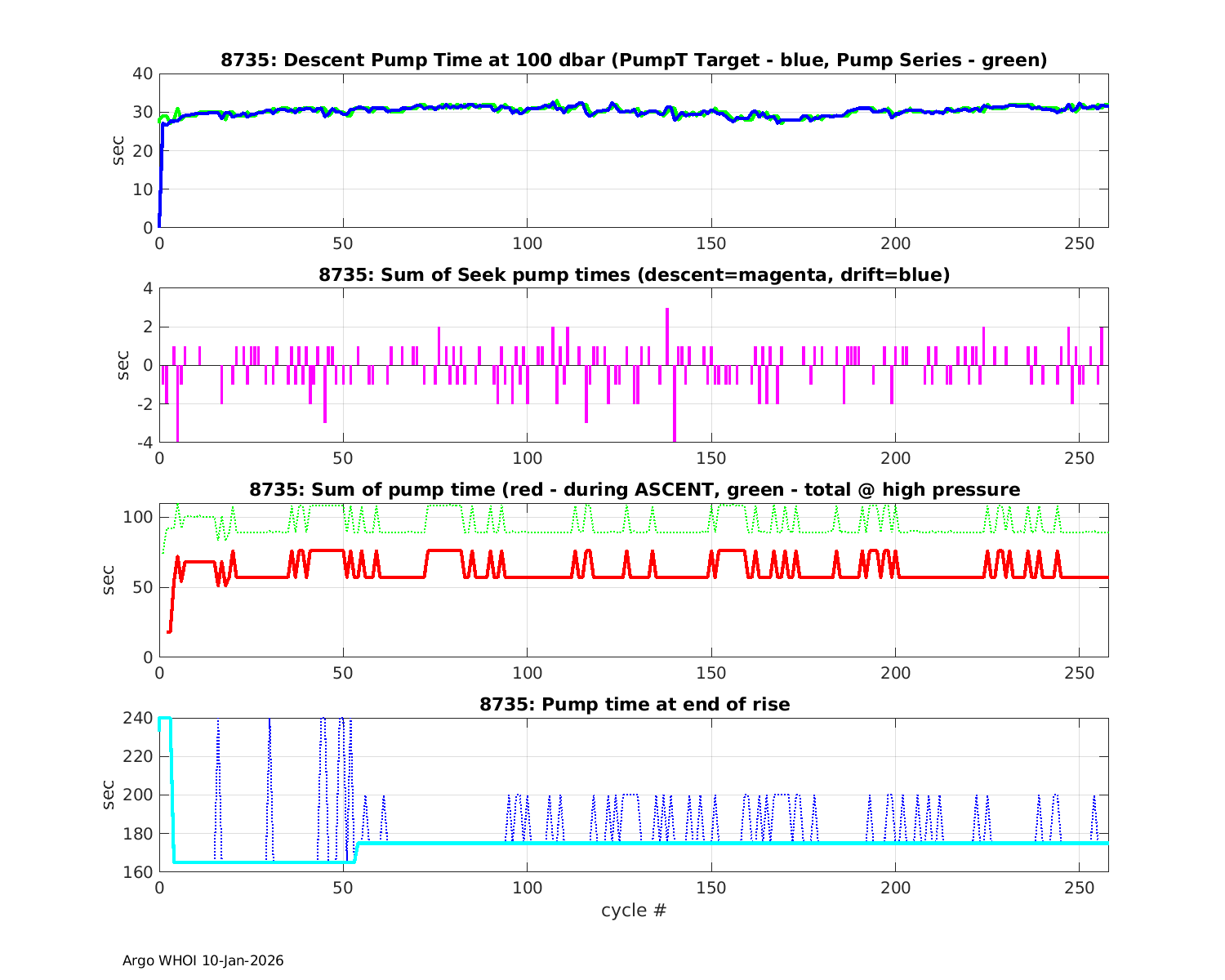Click the 'sec' y-axis label of the top chart
Image resolution: width=1225 pixels, height=980 pixels.
click(118, 150)
